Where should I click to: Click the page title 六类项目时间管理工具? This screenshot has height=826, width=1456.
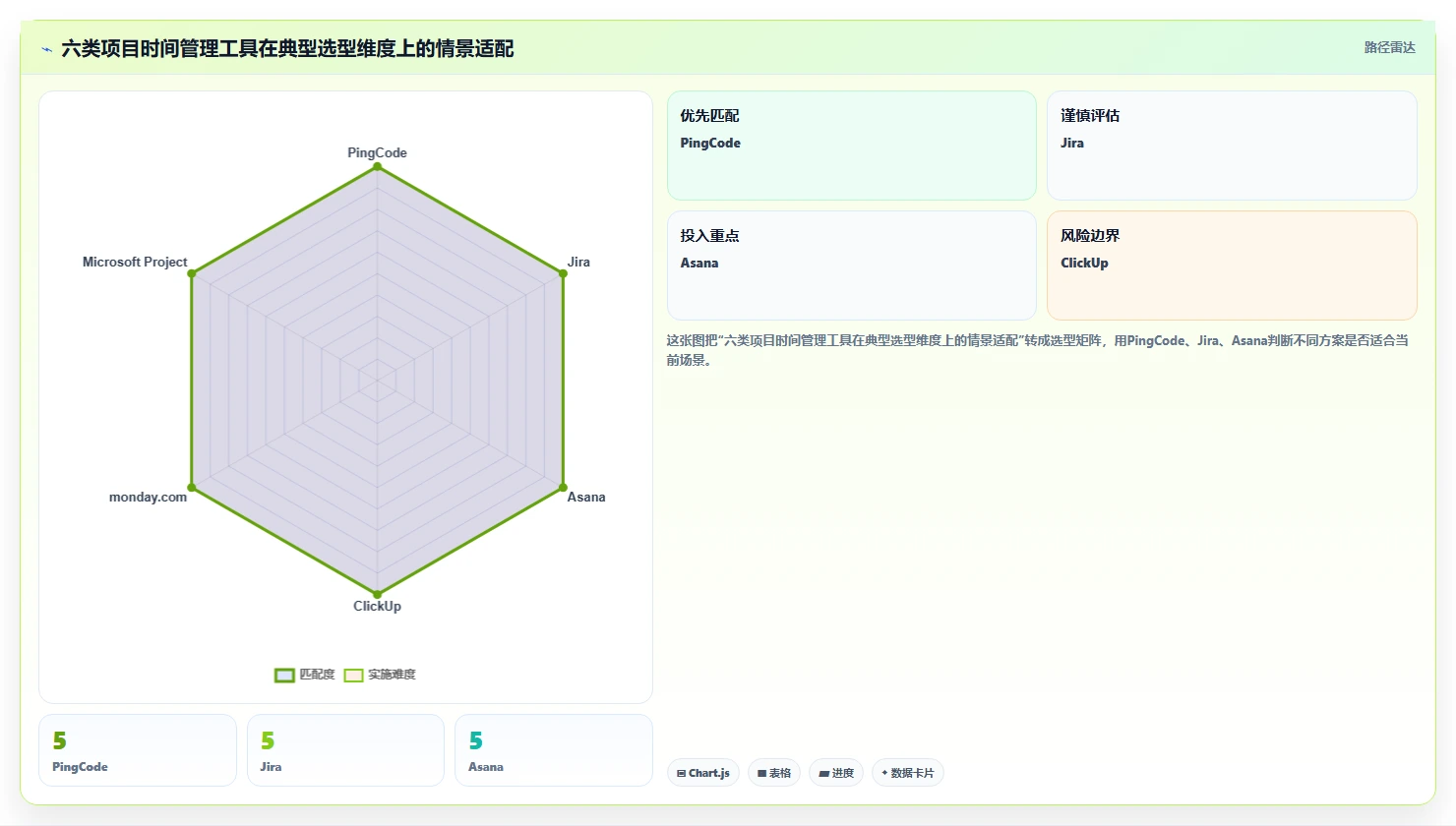click(287, 49)
